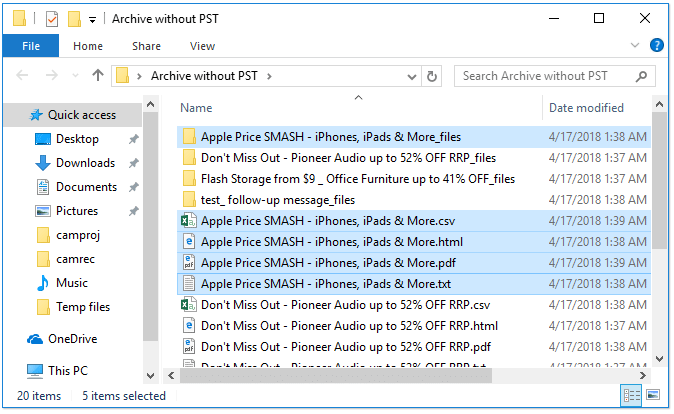This screenshot has height=414, width=674.
Task: Select Don't Miss Out Pioneer Audio _files folder
Action: point(414,158)
